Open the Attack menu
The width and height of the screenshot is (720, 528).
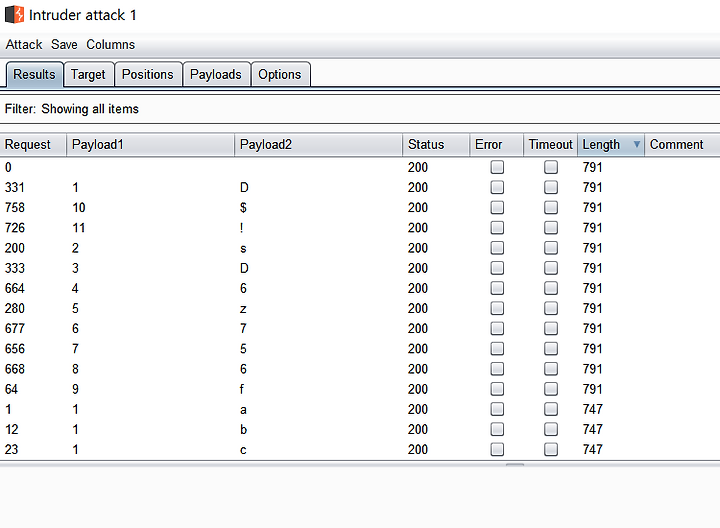24,45
